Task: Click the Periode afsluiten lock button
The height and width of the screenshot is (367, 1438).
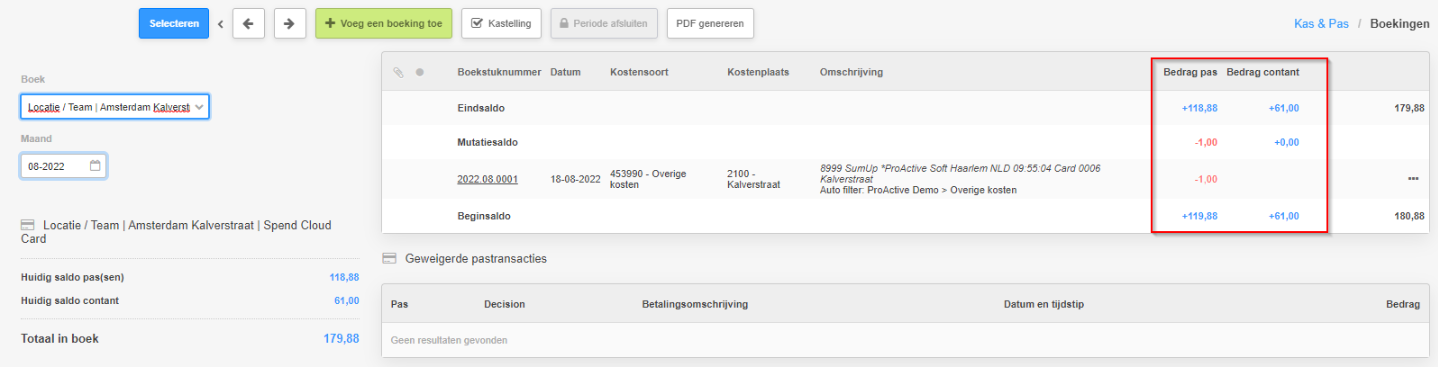Action: pyautogui.click(x=604, y=23)
